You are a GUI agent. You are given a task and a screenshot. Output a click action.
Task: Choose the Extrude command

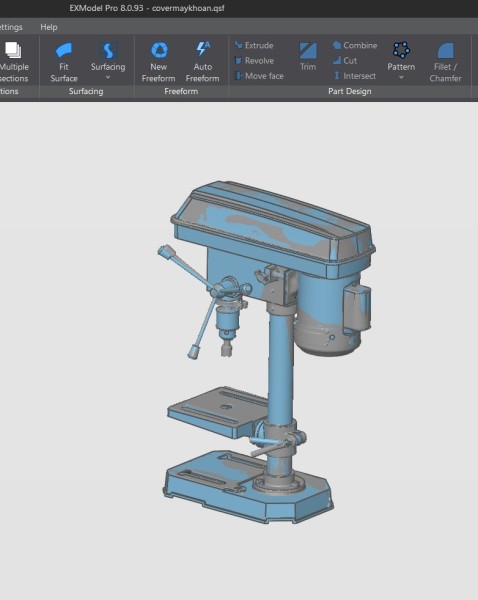[254, 45]
